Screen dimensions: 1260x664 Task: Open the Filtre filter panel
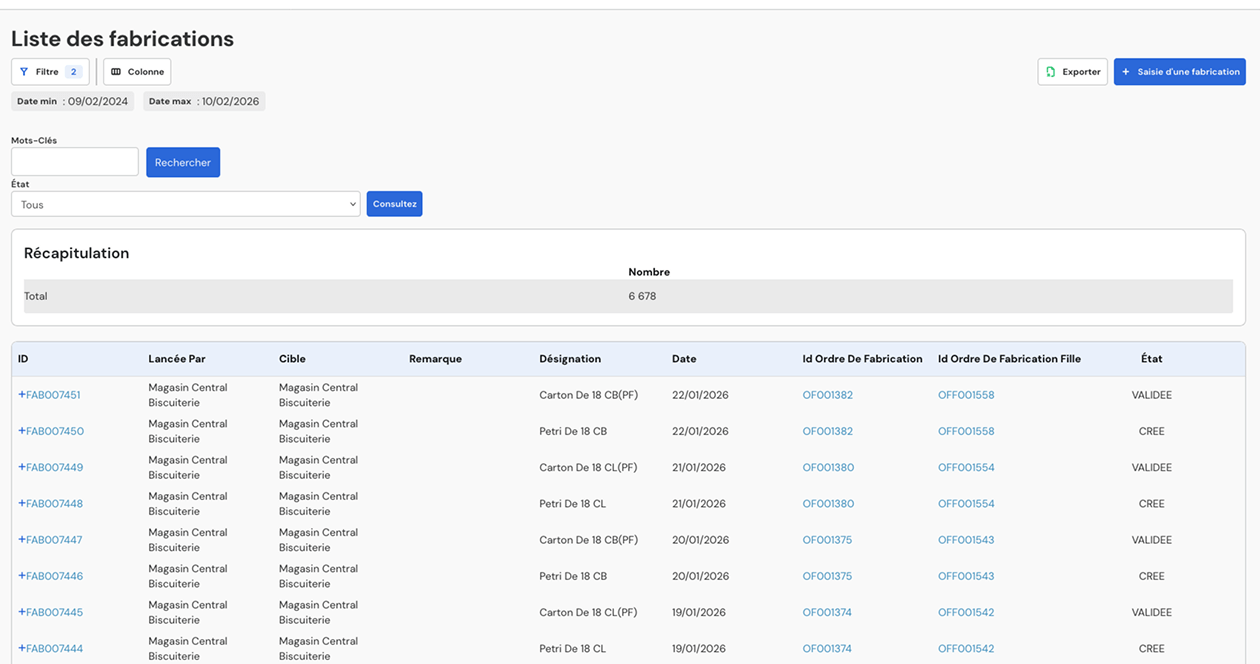[x=50, y=72]
